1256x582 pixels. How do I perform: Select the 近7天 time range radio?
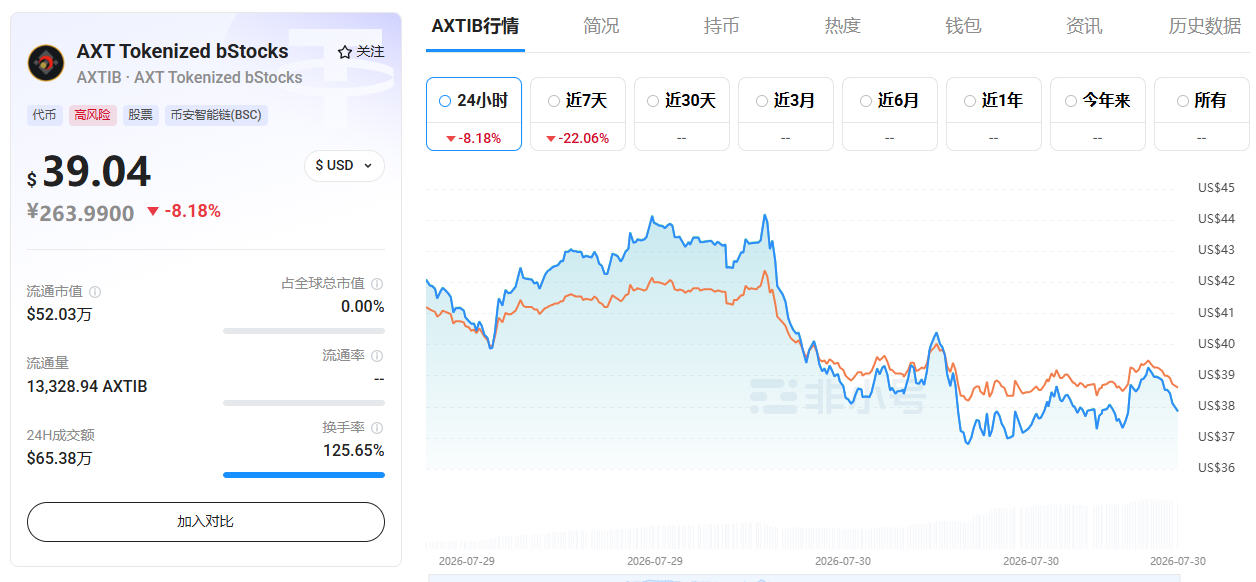(x=554, y=101)
